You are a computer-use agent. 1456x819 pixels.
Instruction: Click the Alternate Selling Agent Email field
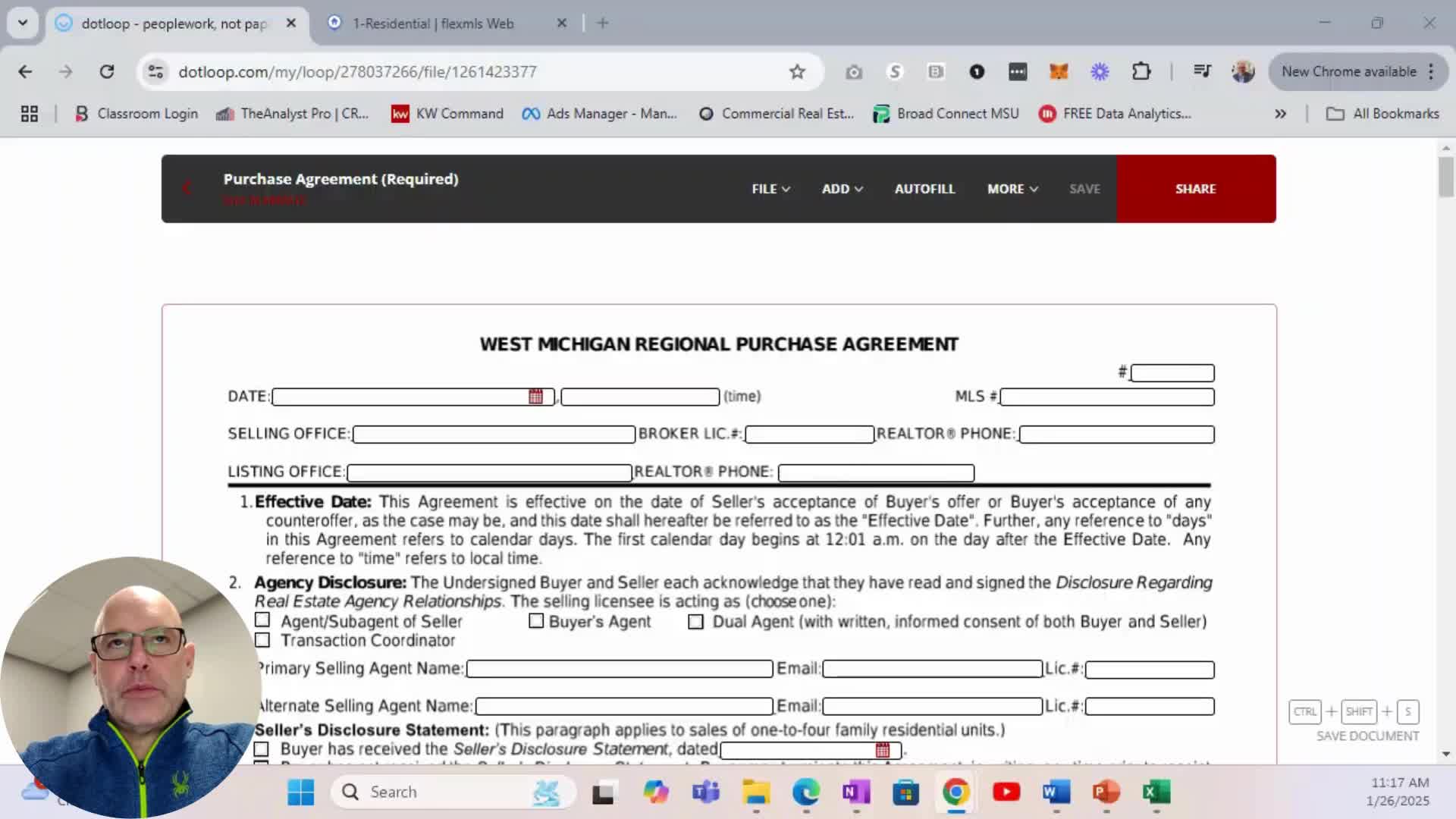point(932,706)
